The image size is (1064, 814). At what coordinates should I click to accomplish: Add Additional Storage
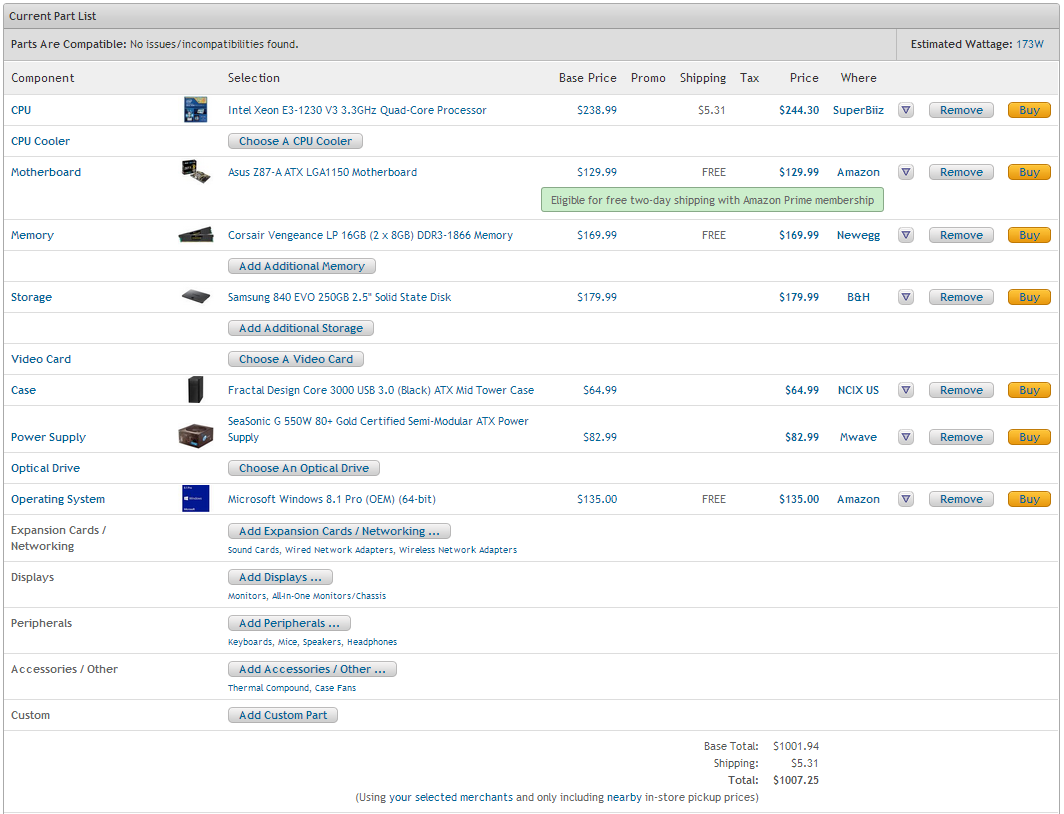click(x=301, y=328)
